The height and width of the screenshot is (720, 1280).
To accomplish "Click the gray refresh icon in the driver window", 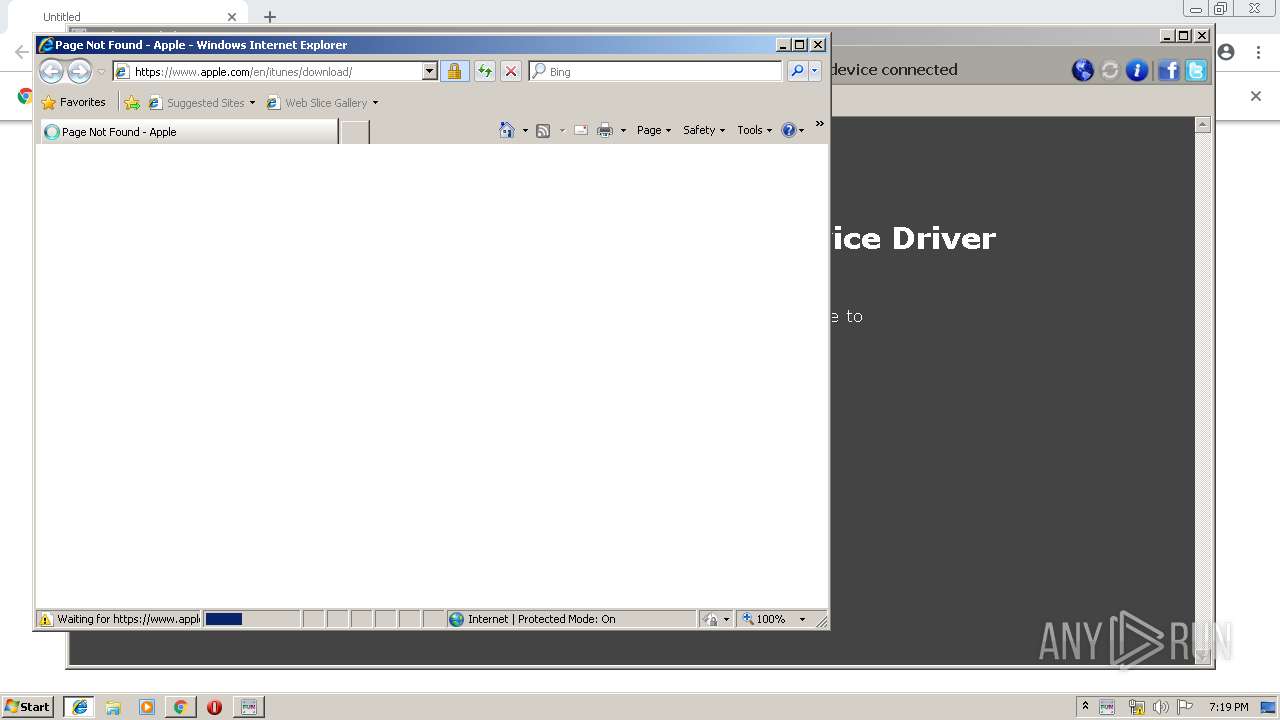I will 1110,70.
